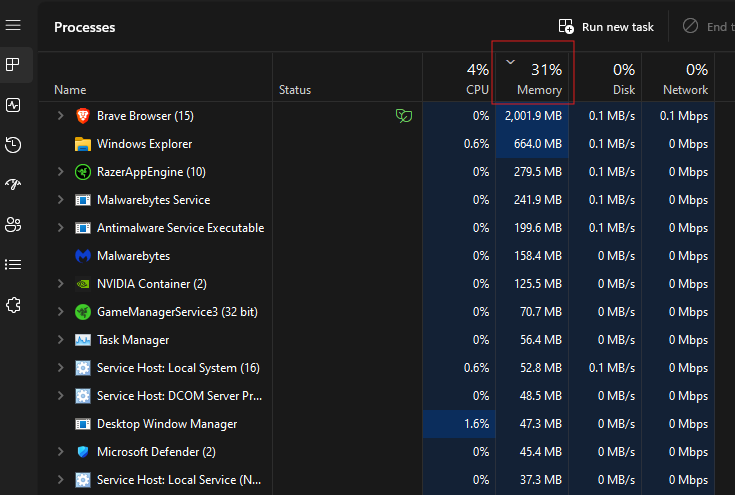Expand Antimalware Service Executable entry

click(x=60, y=228)
